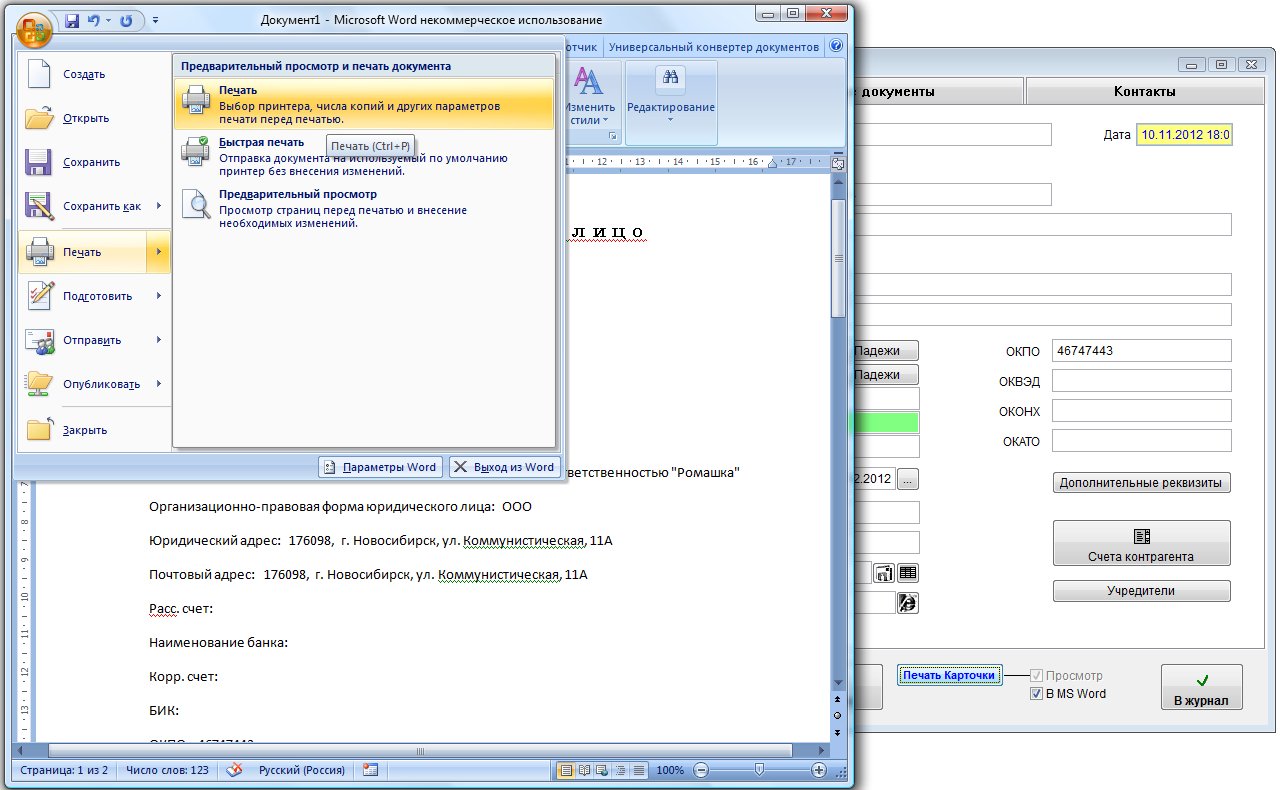Click the В журнал button with checkmark
The image size is (1280, 790).
click(x=1202, y=687)
